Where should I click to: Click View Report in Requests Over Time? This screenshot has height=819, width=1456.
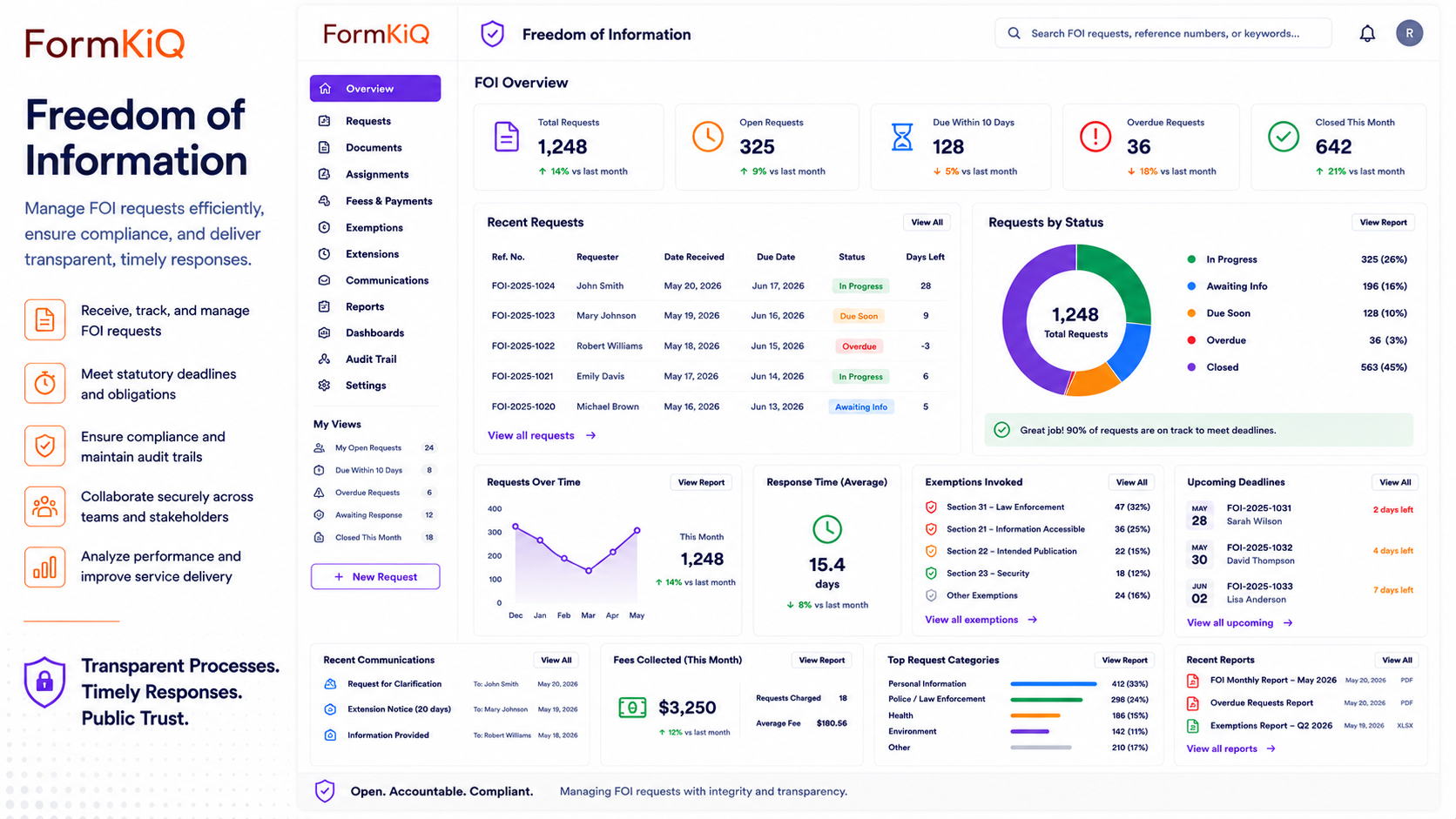pos(701,482)
